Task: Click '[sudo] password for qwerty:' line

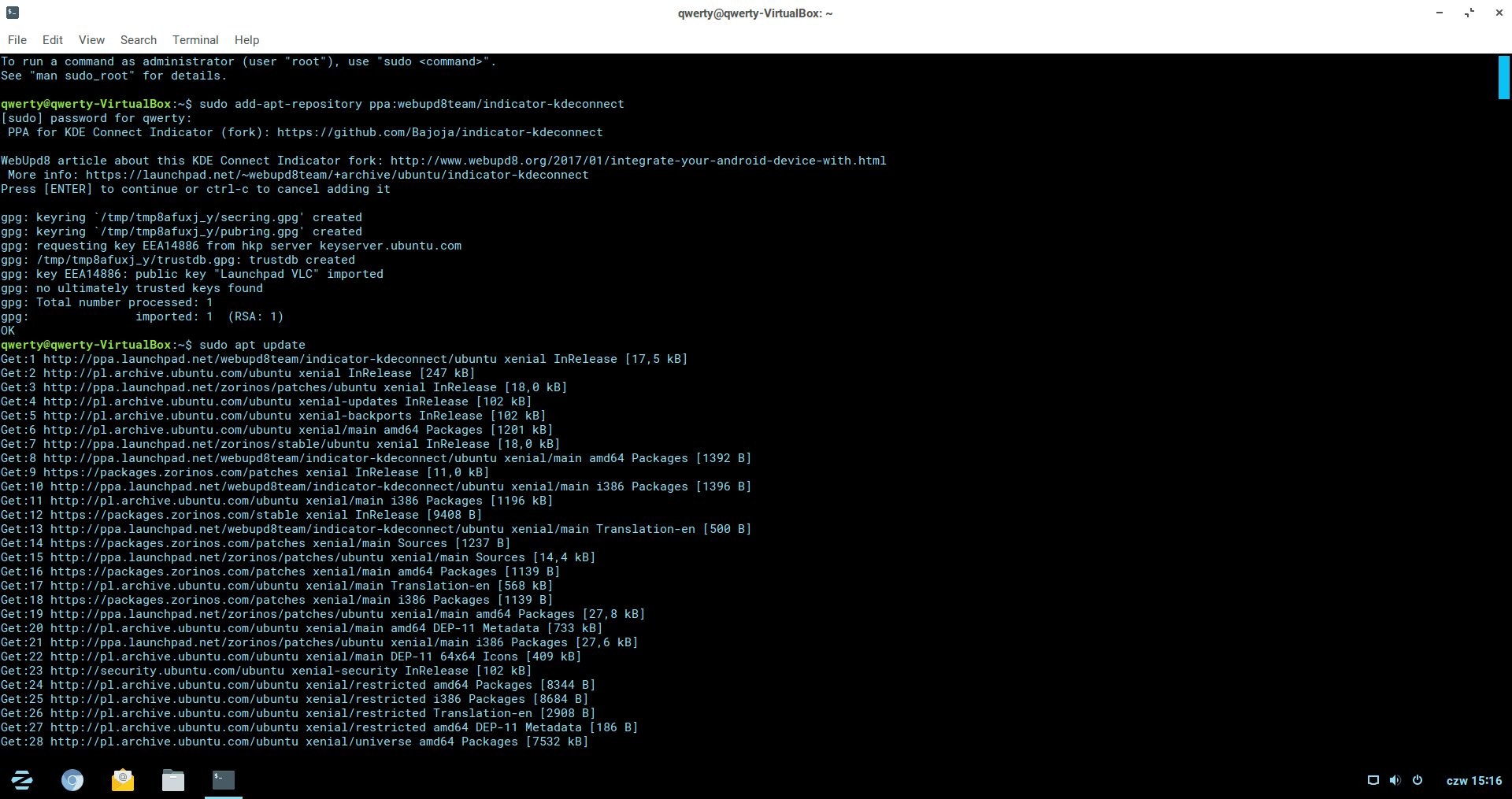Action: [96, 118]
